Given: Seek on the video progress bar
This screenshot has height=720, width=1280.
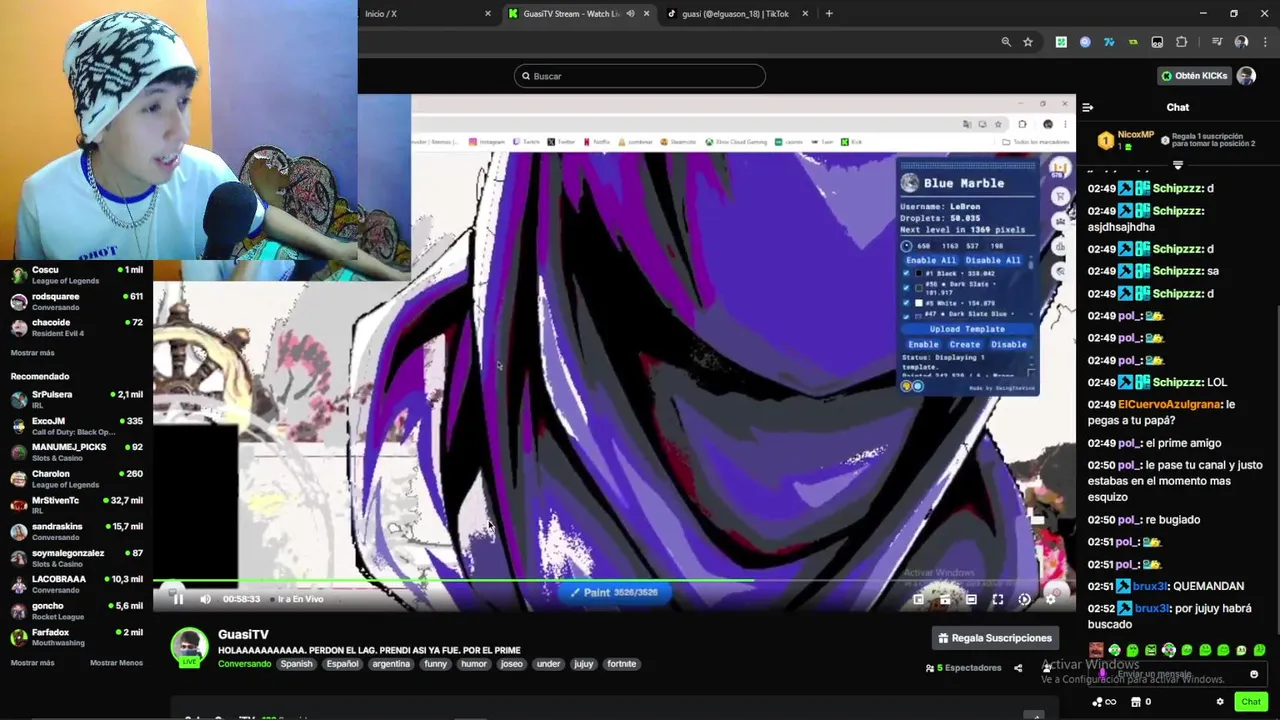Looking at the screenshot, I should pyautogui.click(x=614, y=581).
